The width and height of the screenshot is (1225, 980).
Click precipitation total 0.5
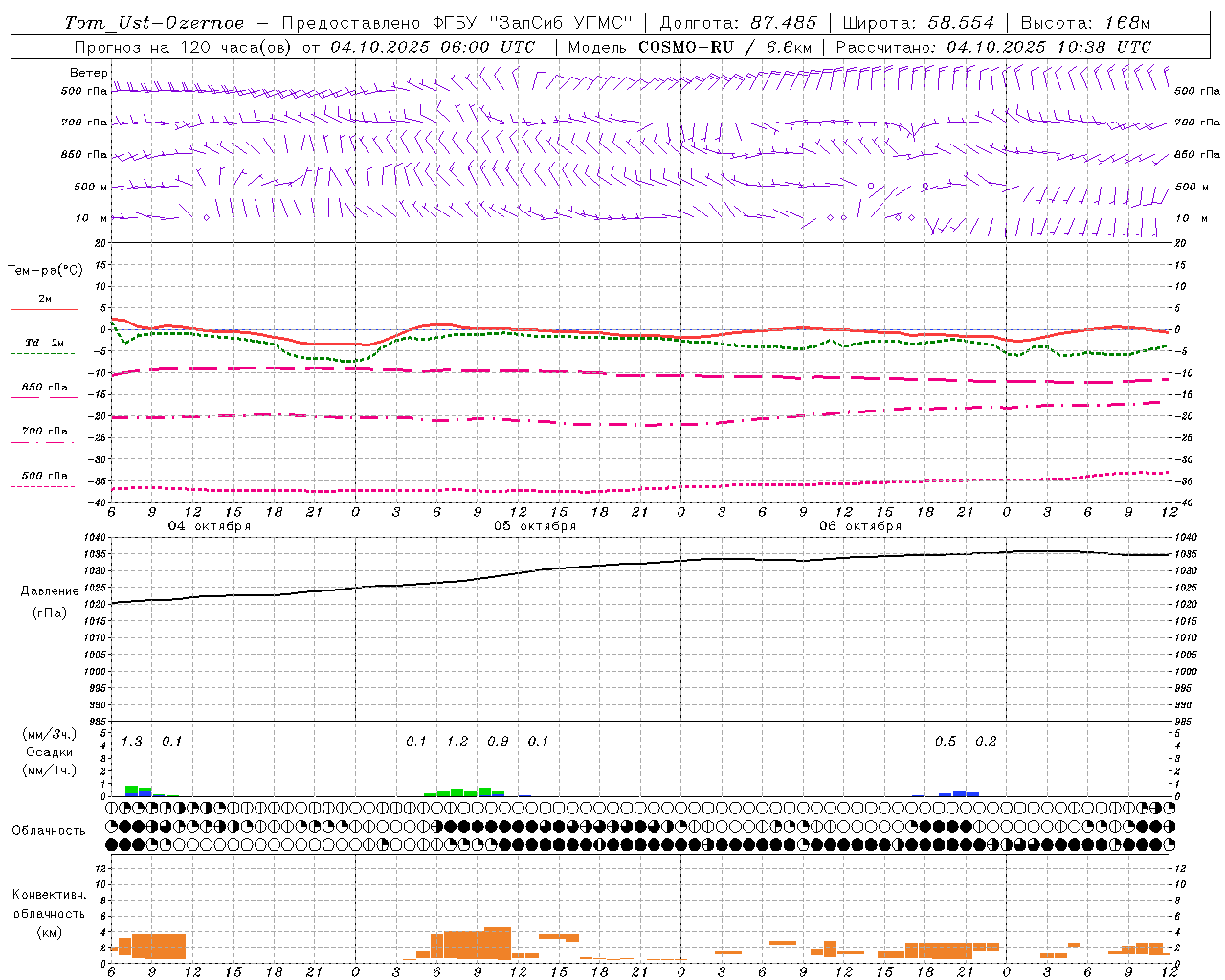(946, 742)
